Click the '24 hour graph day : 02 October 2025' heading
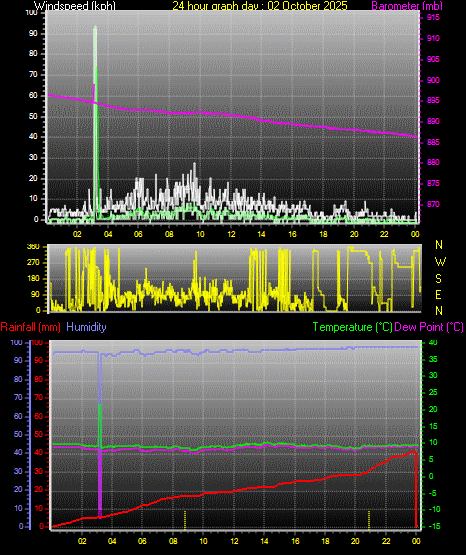 tap(260, 6)
